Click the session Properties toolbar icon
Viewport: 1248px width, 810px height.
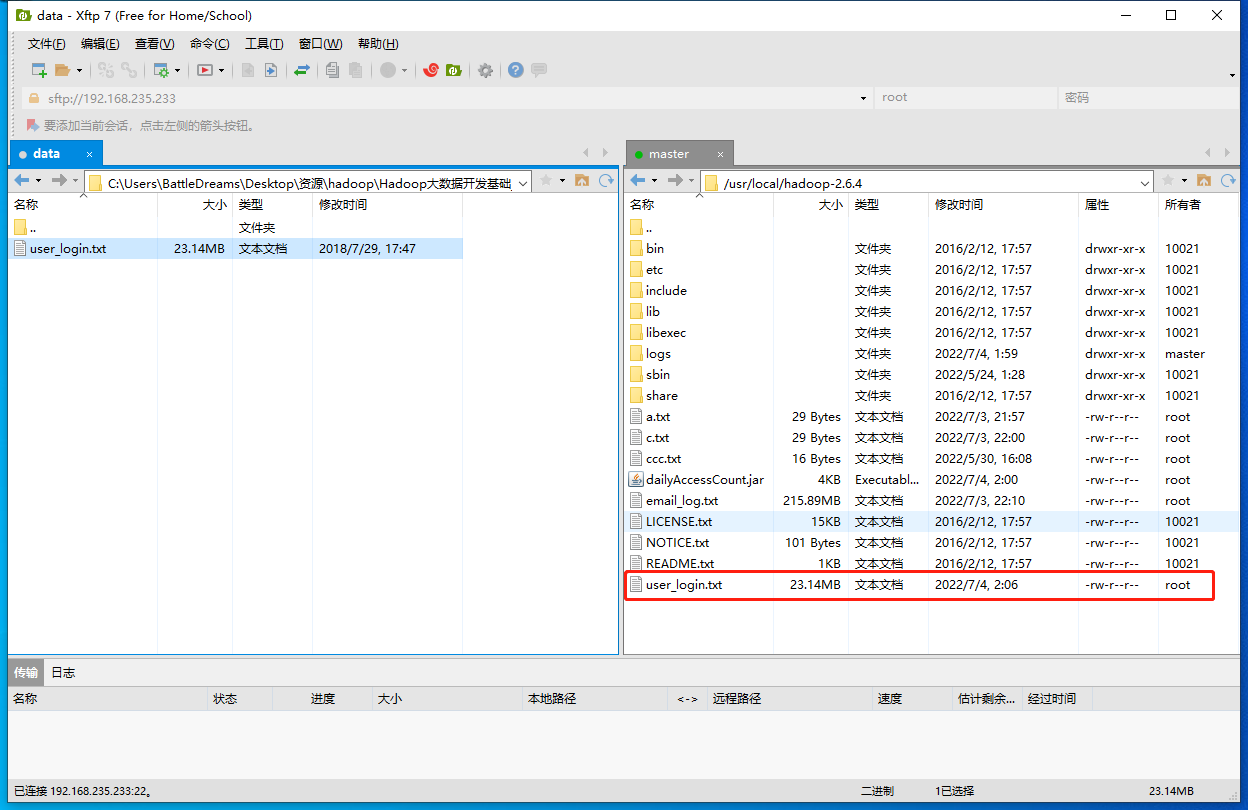[161, 70]
